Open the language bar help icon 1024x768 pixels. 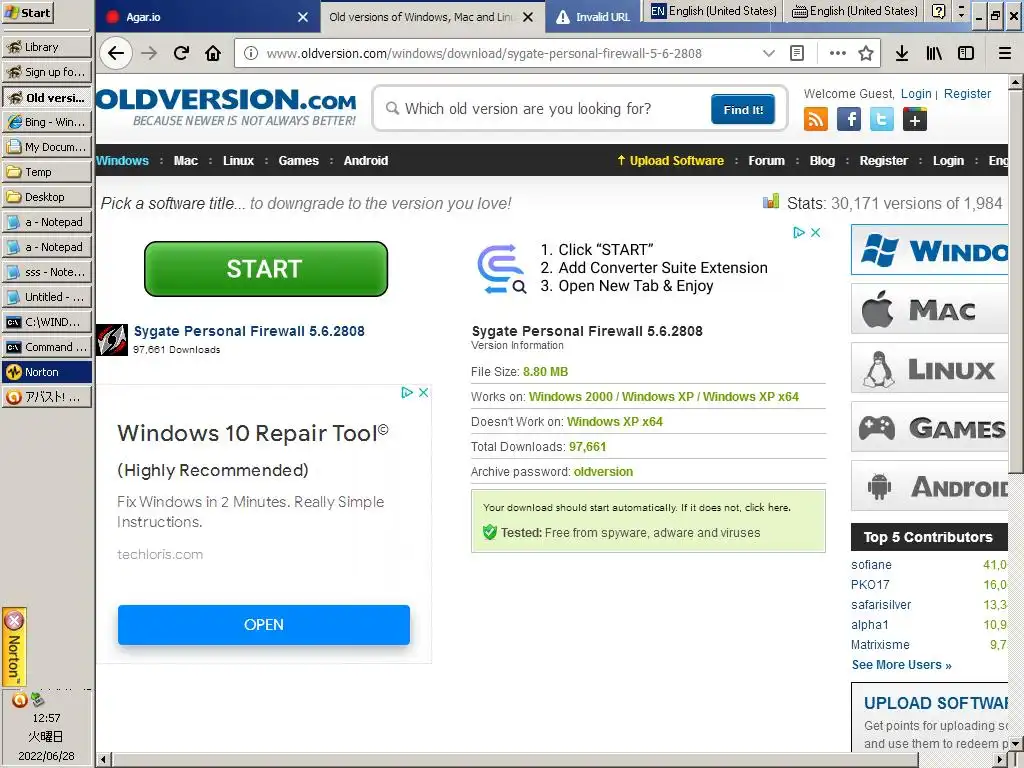[x=938, y=11]
